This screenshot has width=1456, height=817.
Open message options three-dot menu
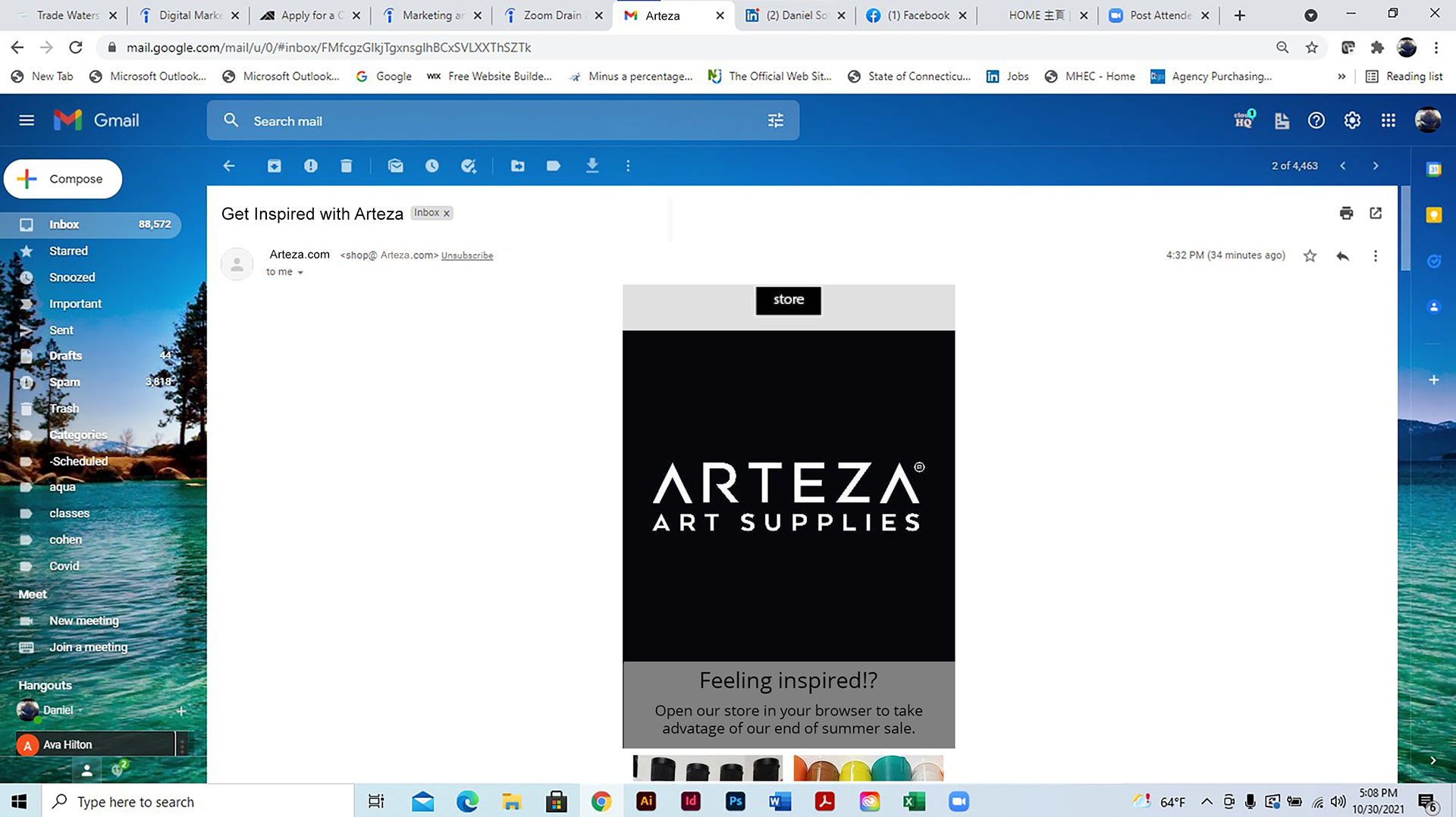point(1376,256)
